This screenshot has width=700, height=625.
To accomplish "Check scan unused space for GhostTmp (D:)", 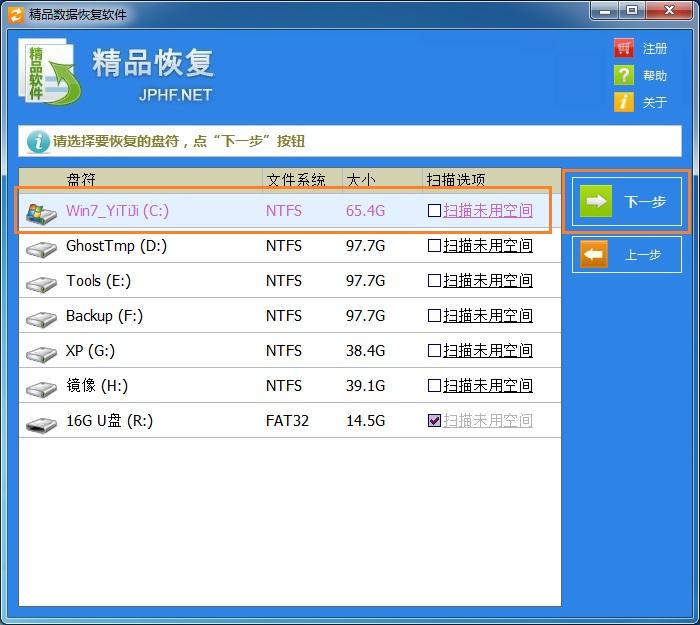I will [434, 246].
